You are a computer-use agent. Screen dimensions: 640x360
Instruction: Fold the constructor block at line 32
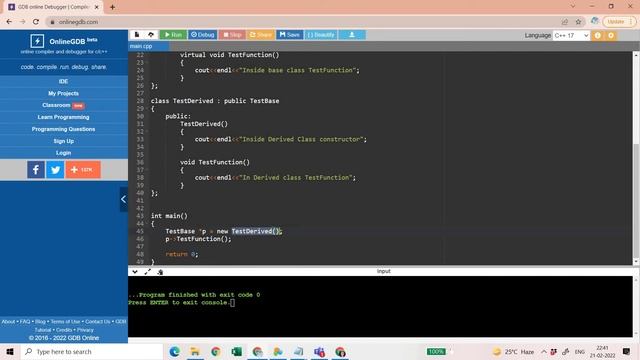[x=147, y=131]
